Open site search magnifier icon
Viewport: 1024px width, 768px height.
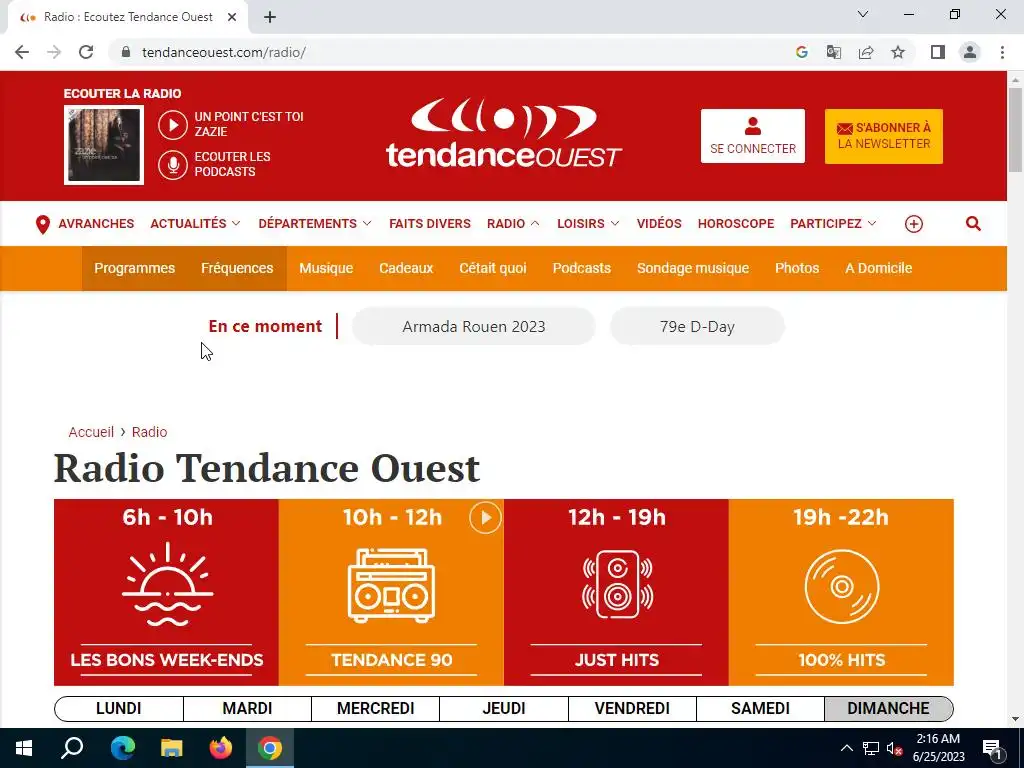click(x=973, y=224)
